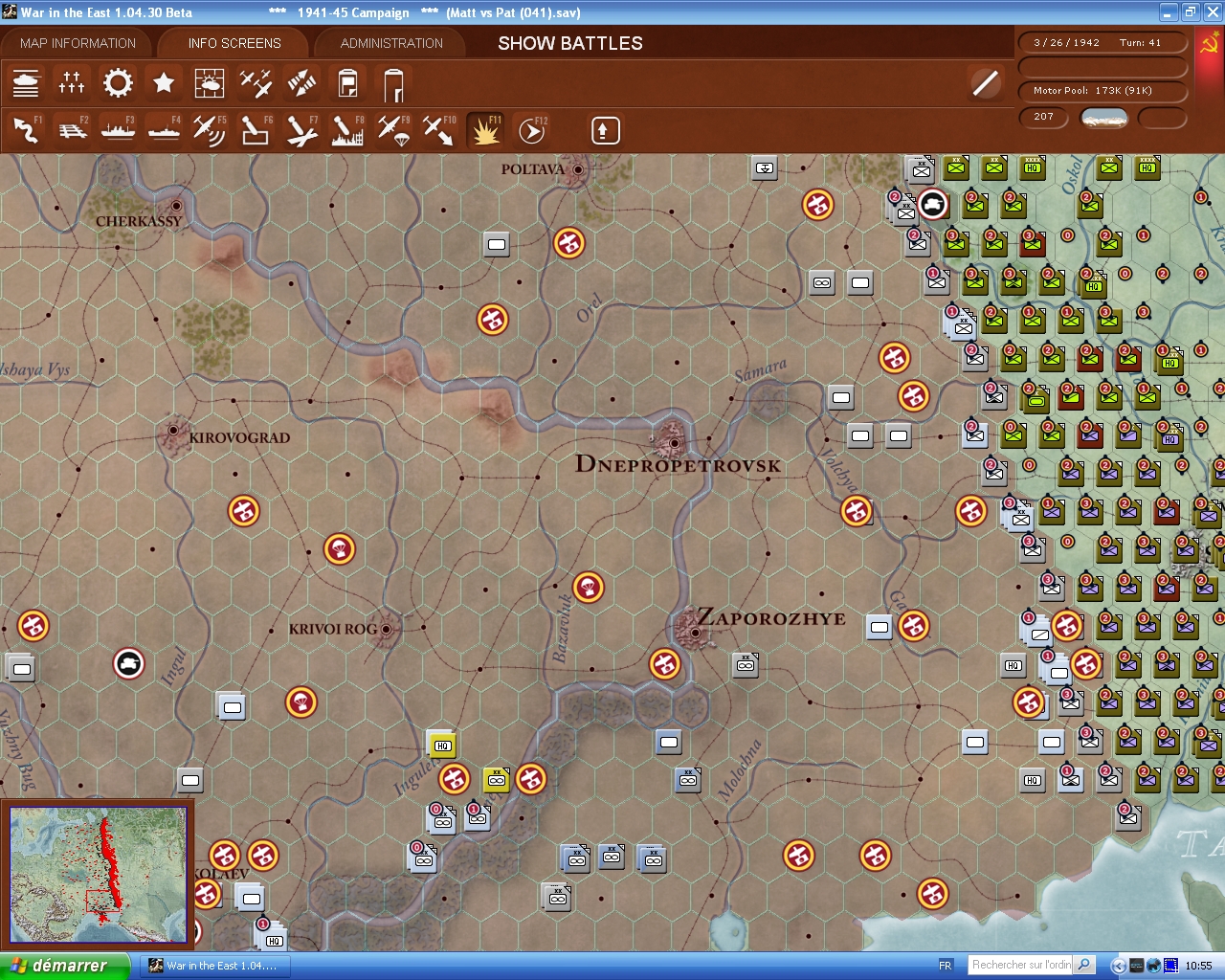This screenshot has width=1225, height=980.
Task: Click the exit door icon in the top toolbar
Action: click(x=393, y=83)
